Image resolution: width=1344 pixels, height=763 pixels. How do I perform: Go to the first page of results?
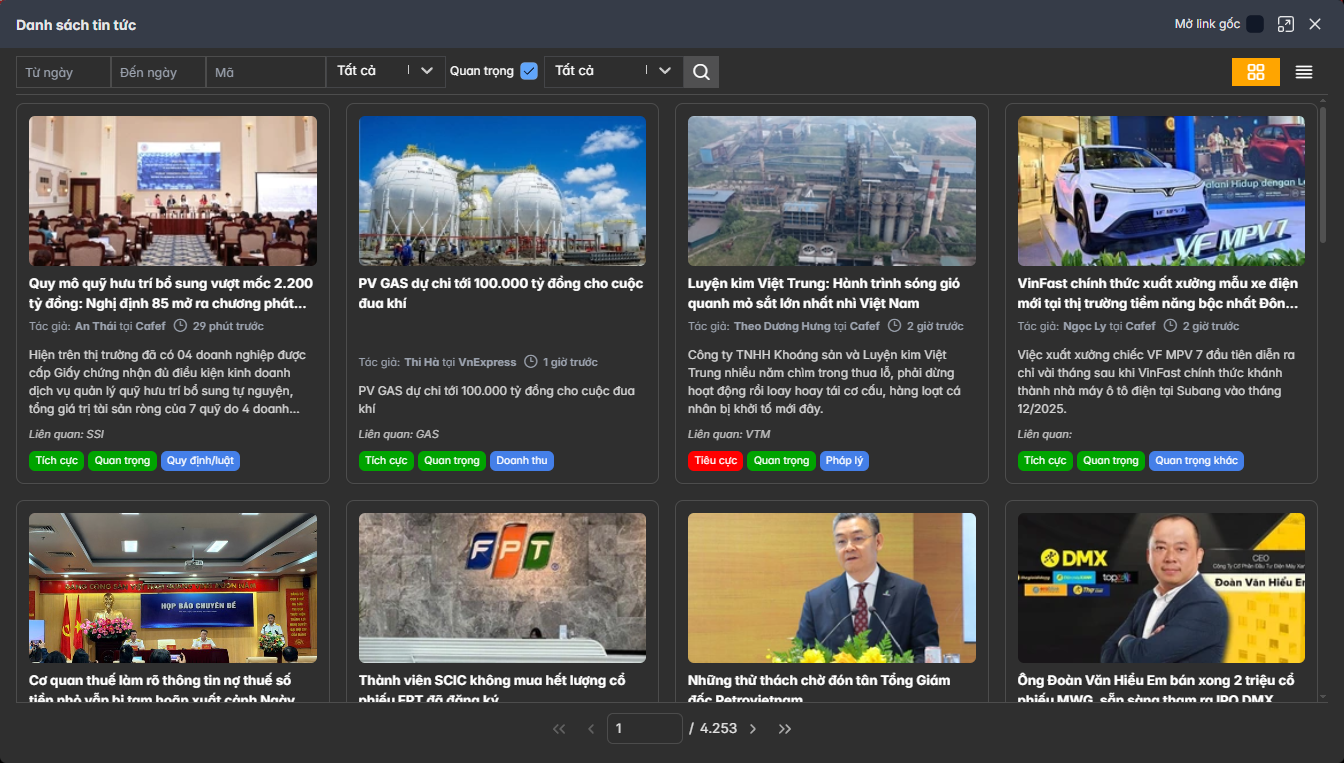[x=559, y=729]
